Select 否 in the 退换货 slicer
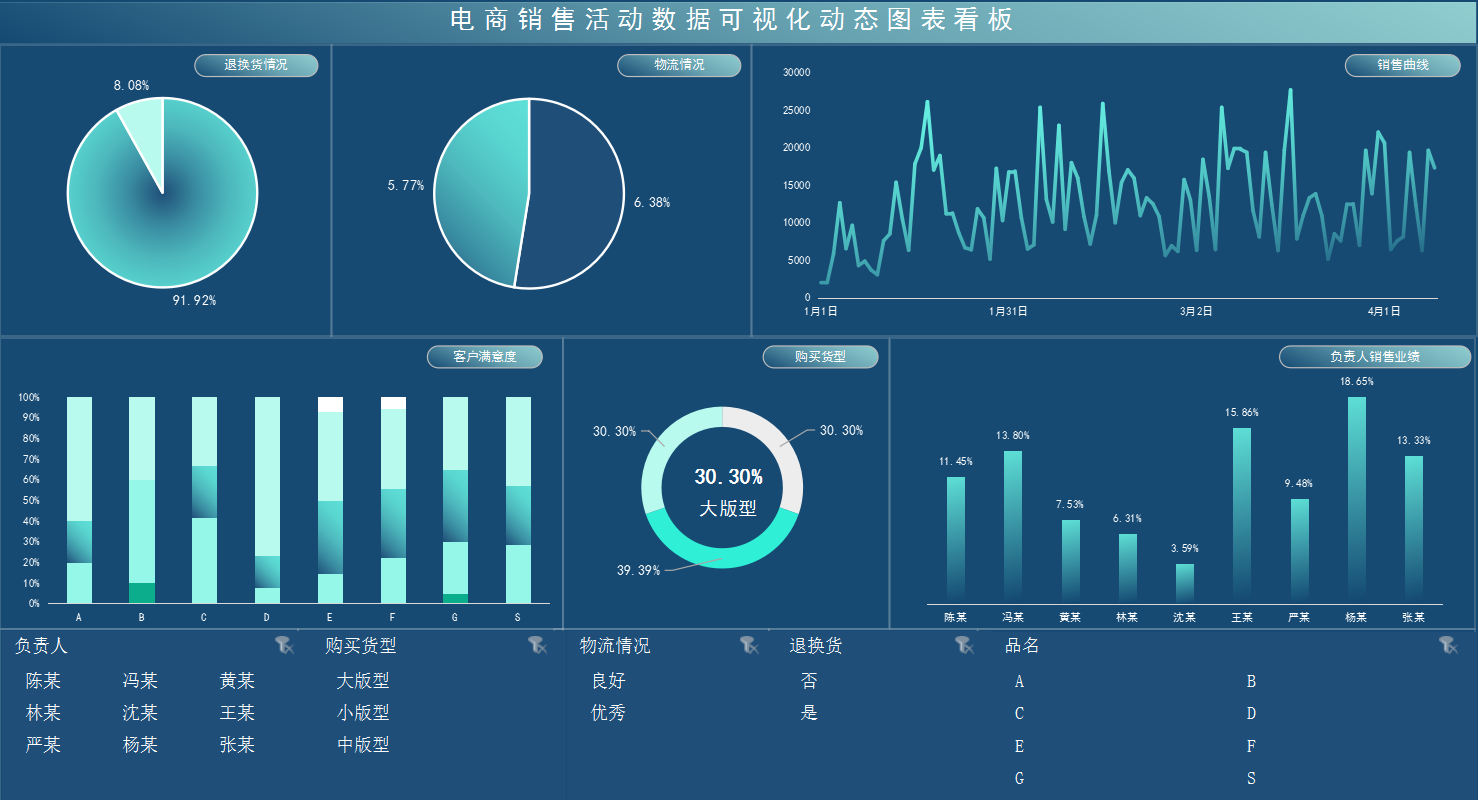 [809, 681]
